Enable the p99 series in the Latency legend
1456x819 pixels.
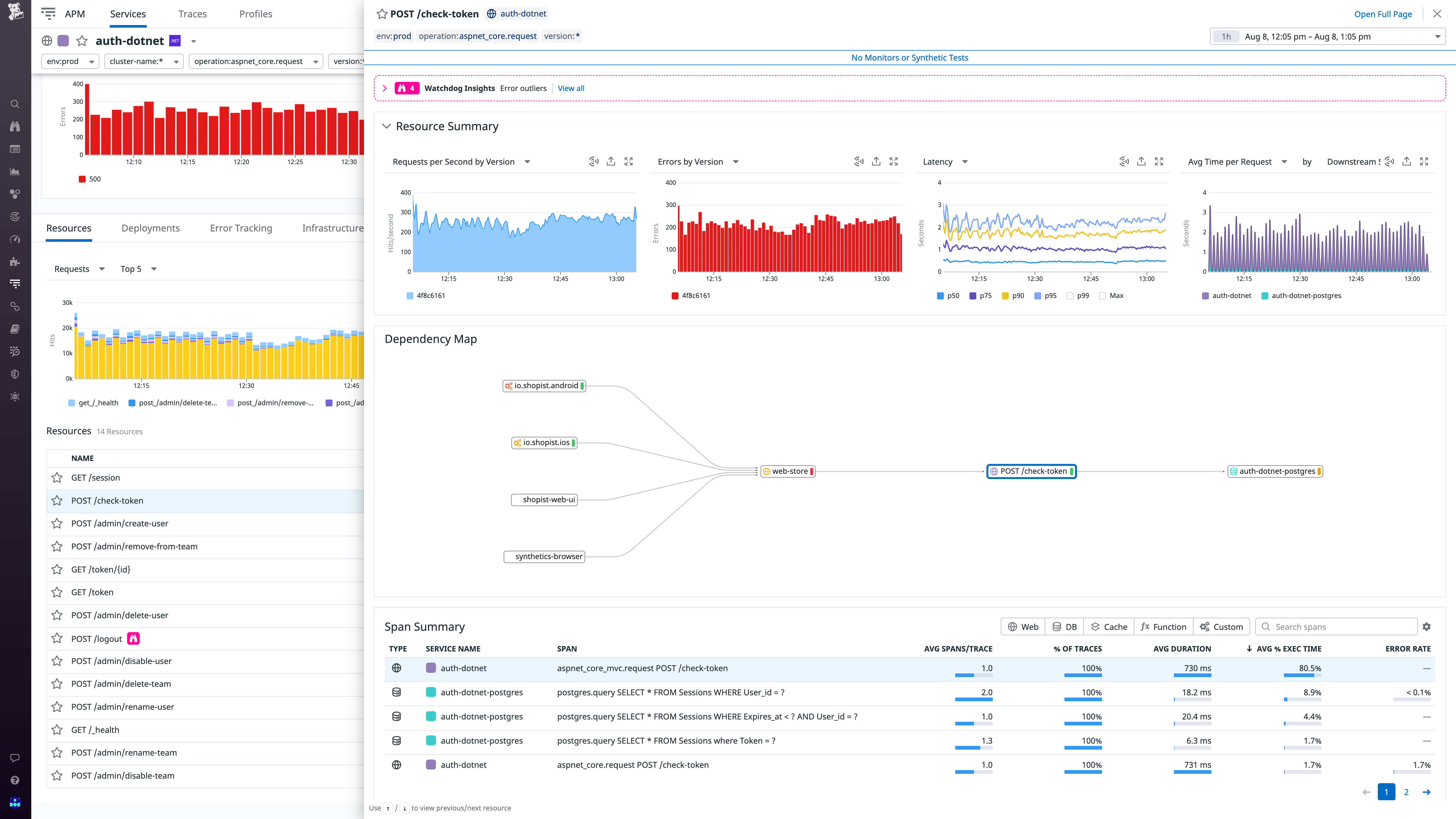[1070, 296]
